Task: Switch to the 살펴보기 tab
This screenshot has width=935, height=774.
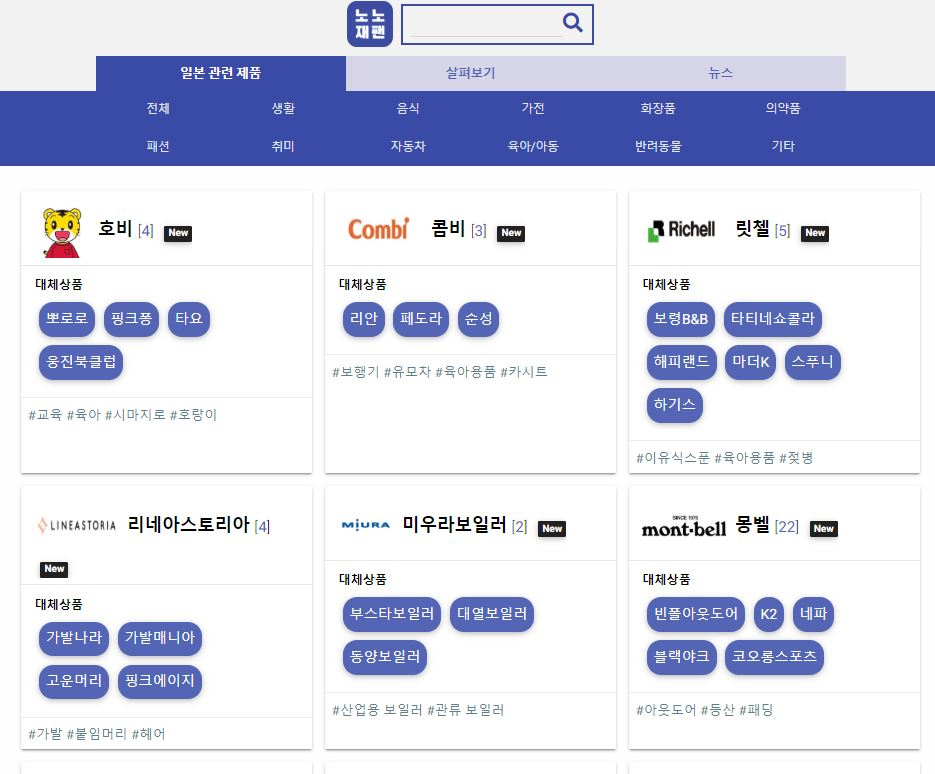Action: pos(470,73)
